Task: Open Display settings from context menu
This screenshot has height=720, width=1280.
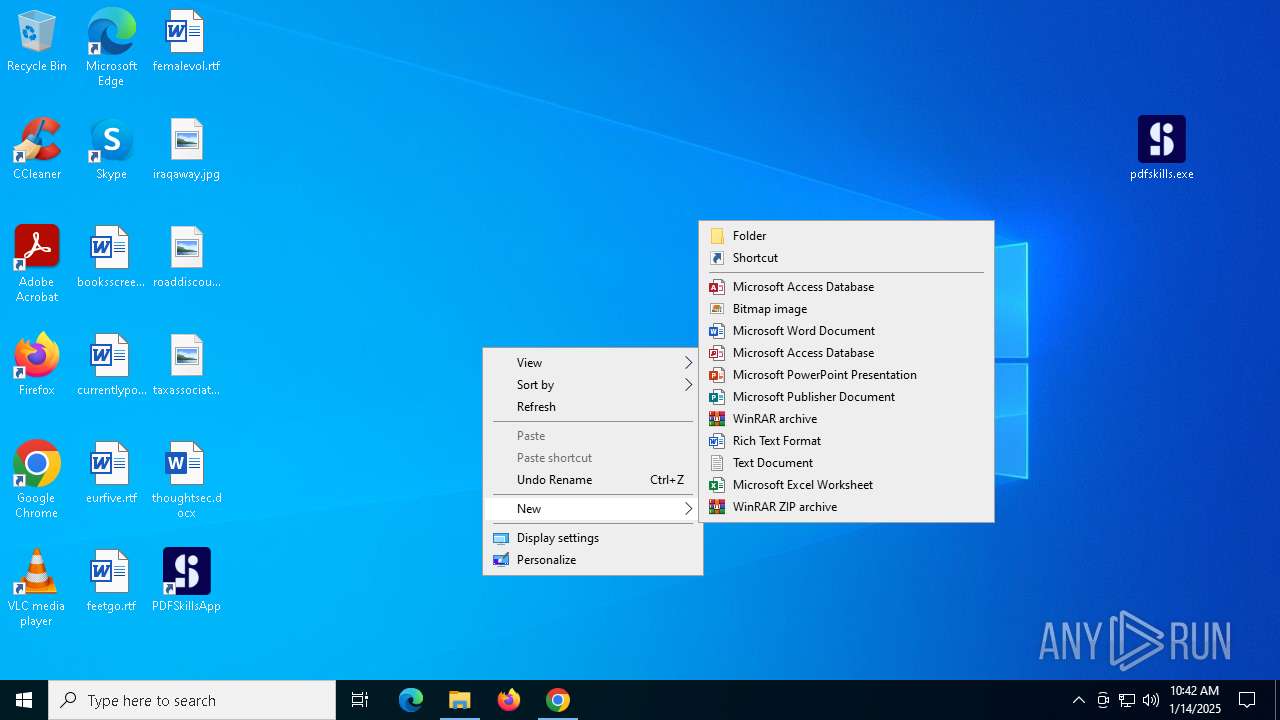Action: click(x=593, y=538)
